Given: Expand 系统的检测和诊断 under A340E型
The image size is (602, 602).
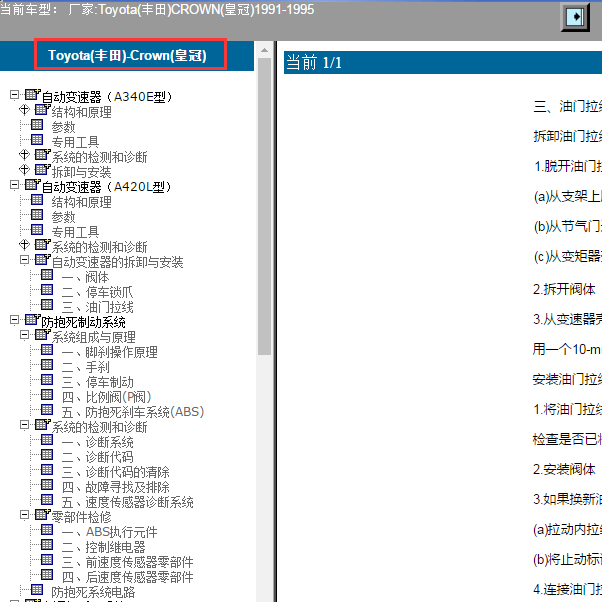Looking at the screenshot, I should tap(25, 155).
